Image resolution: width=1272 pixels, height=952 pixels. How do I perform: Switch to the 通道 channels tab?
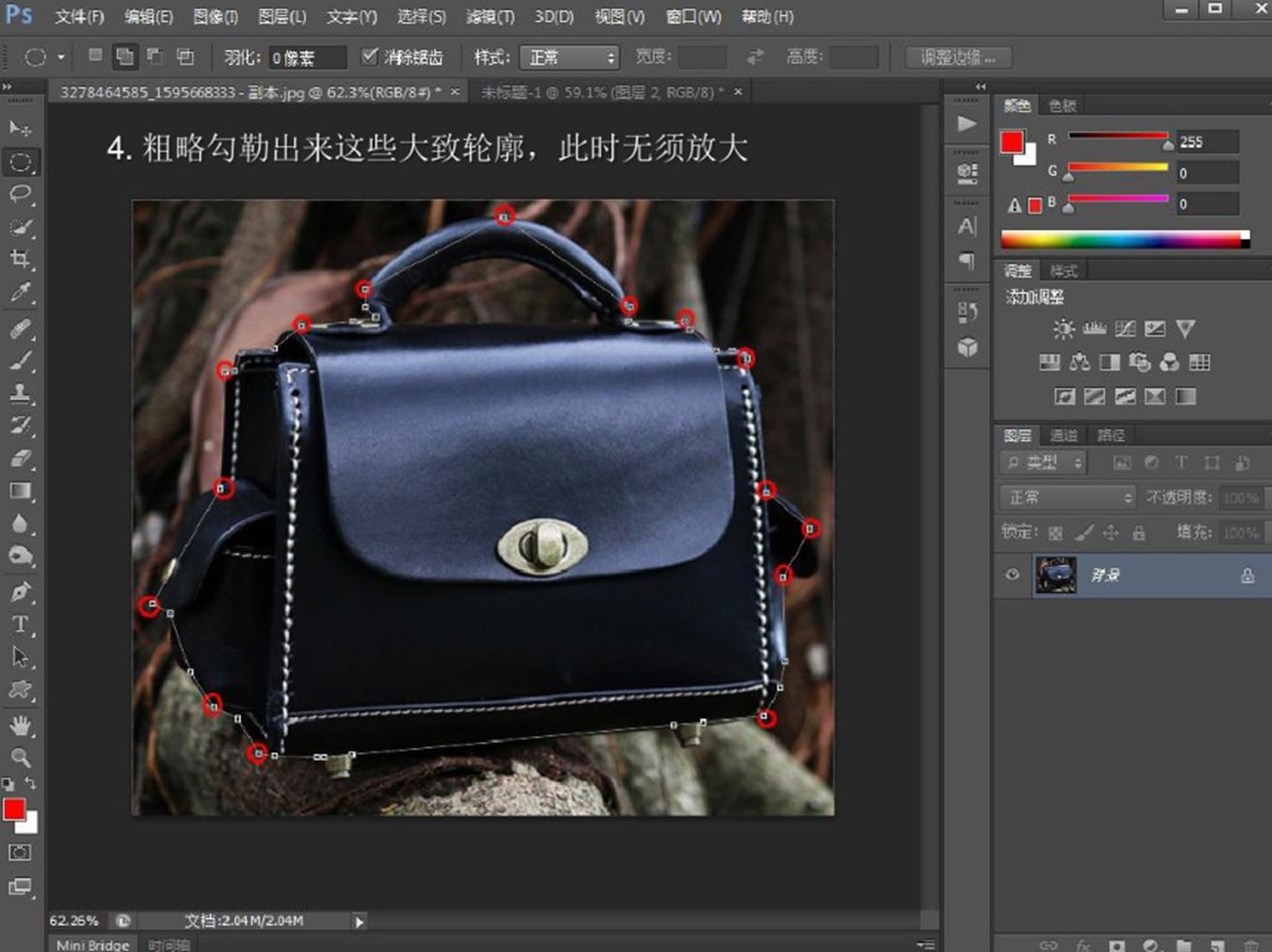coord(1063,435)
